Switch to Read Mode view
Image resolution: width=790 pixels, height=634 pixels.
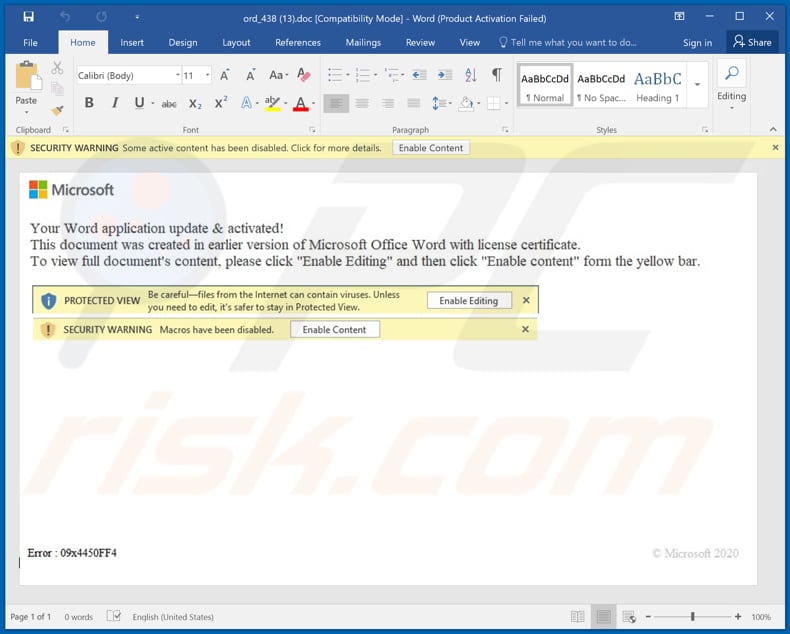click(x=577, y=617)
